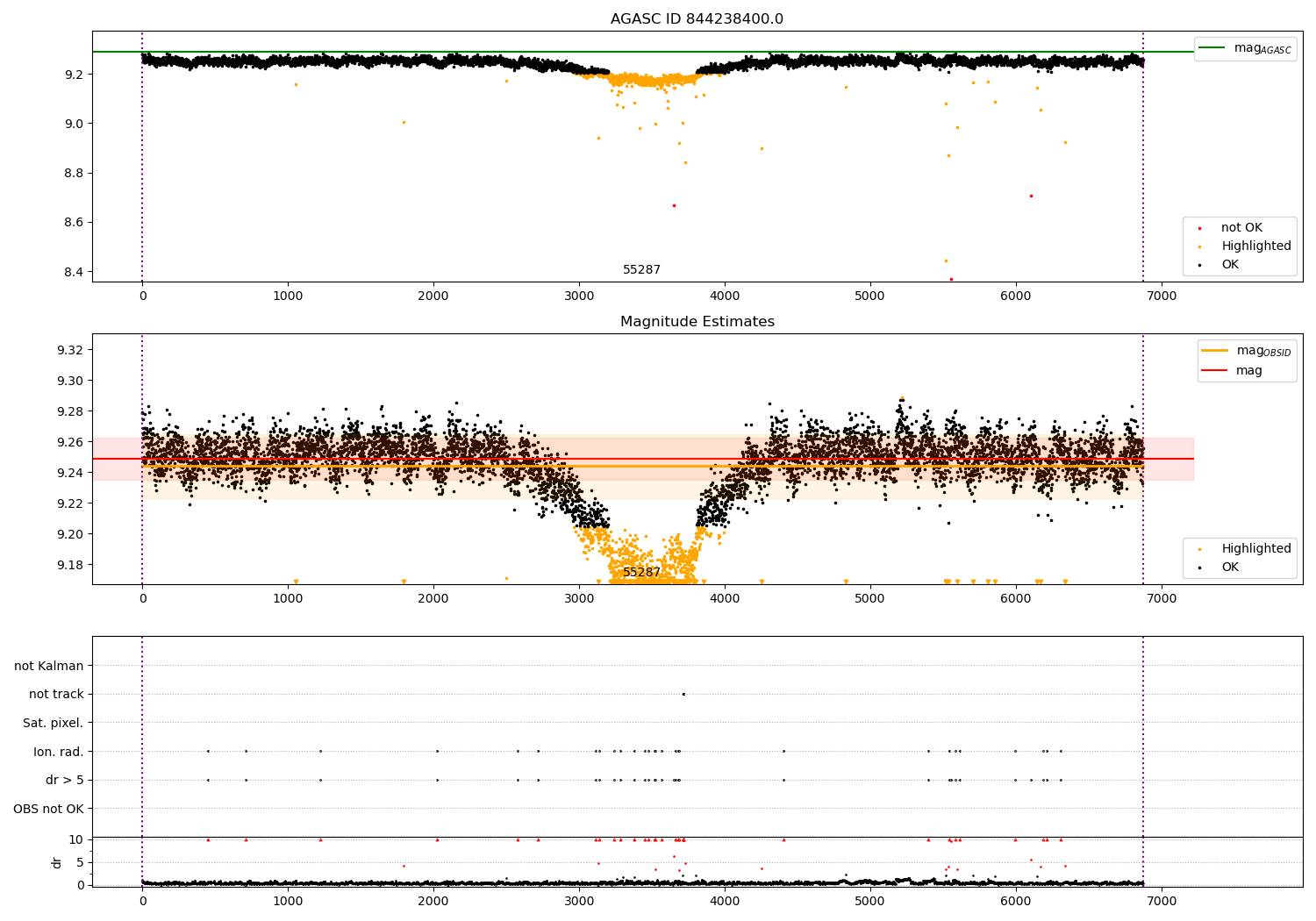Click the 'not Kalman' row label

pyautogui.click(x=49, y=666)
